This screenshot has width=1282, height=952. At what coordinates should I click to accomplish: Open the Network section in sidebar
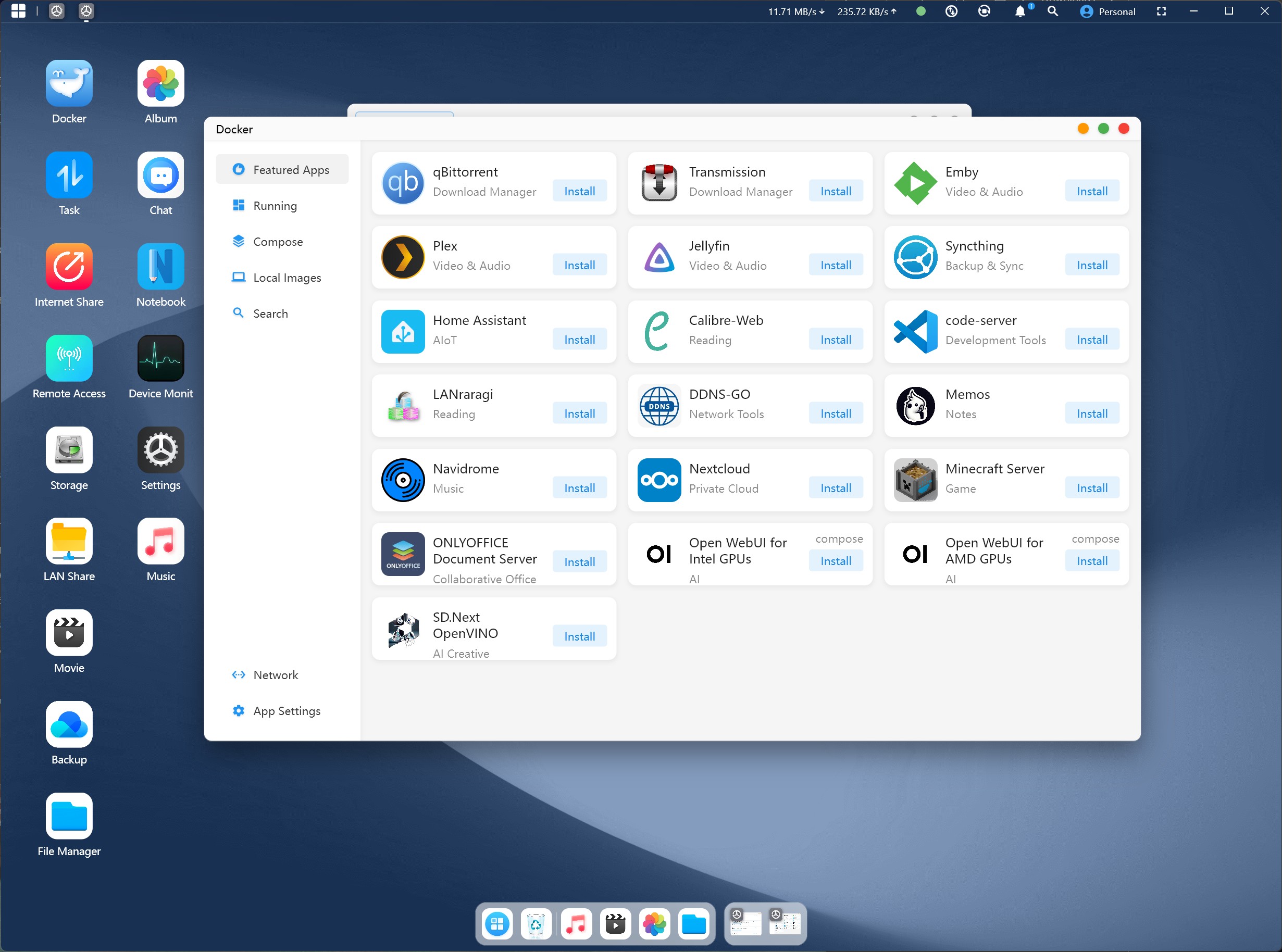[x=275, y=675]
